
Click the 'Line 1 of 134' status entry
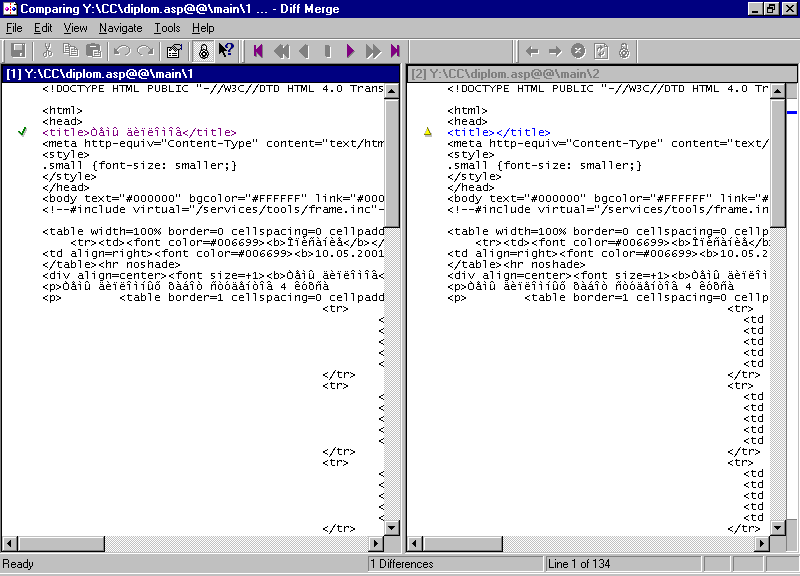click(x=622, y=564)
